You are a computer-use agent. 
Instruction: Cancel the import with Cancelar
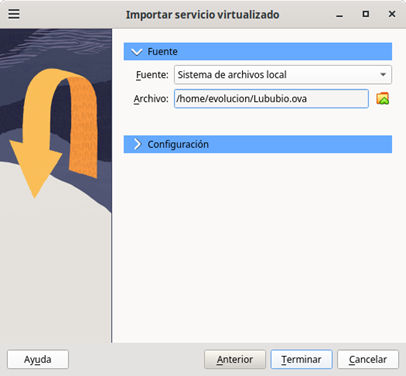[x=368, y=359]
